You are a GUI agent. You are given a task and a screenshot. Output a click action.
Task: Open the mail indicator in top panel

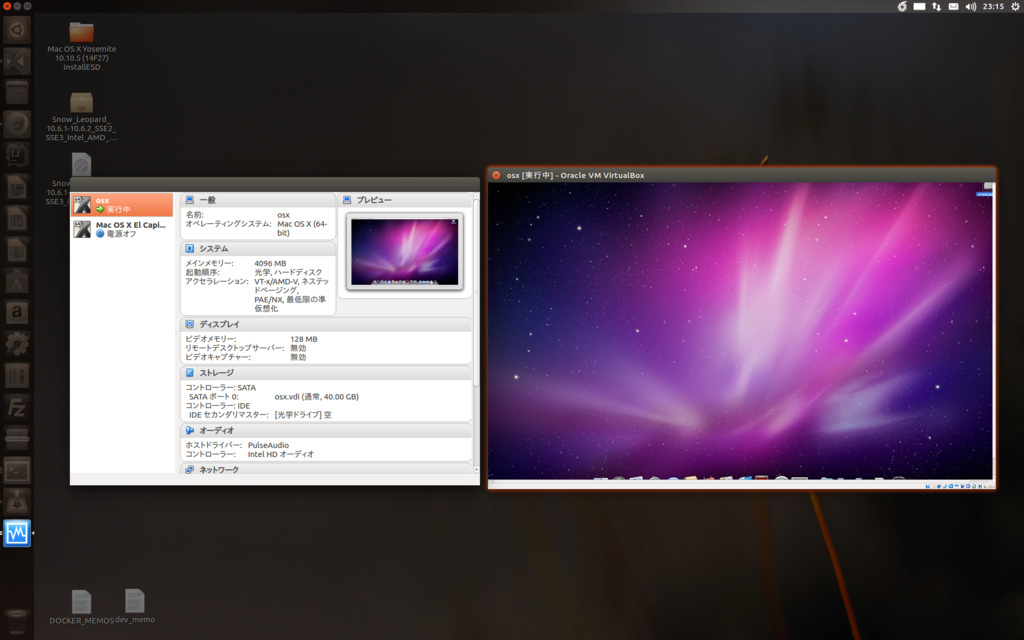[x=953, y=7]
